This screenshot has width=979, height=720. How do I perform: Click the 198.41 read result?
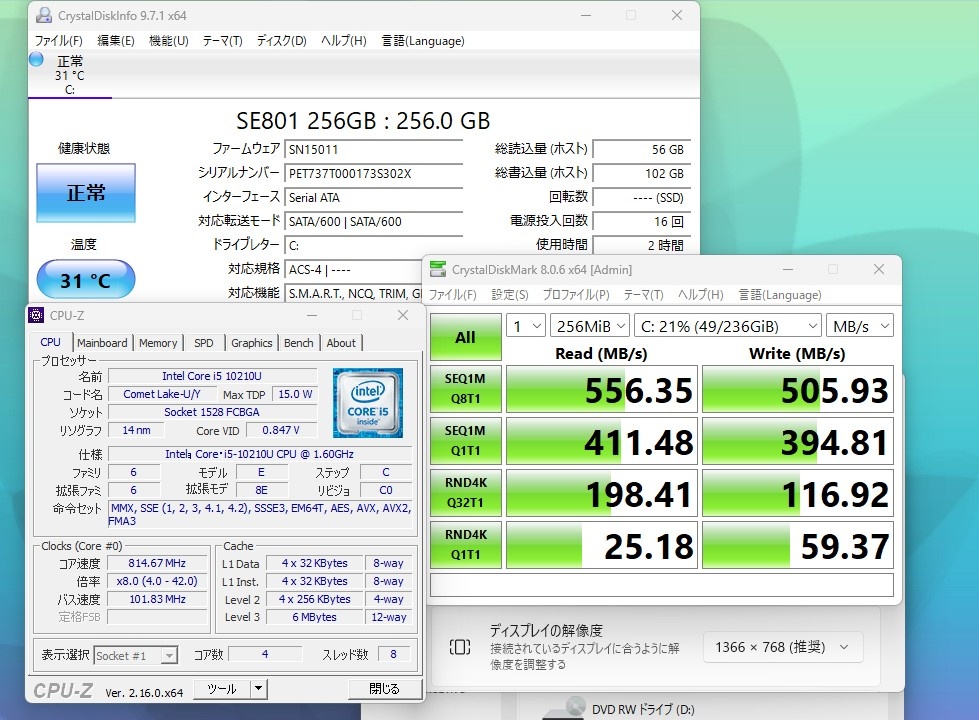(601, 493)
